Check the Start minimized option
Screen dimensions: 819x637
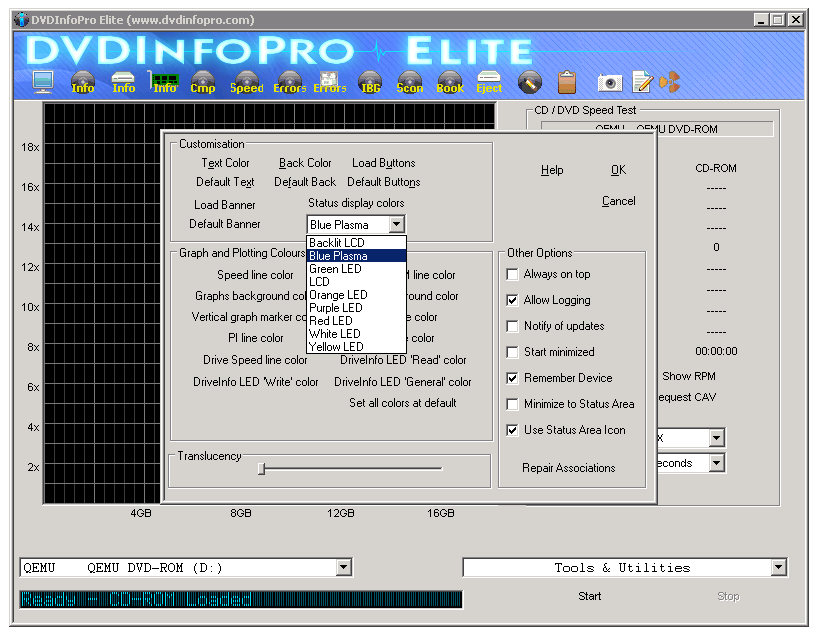[512, 352]
